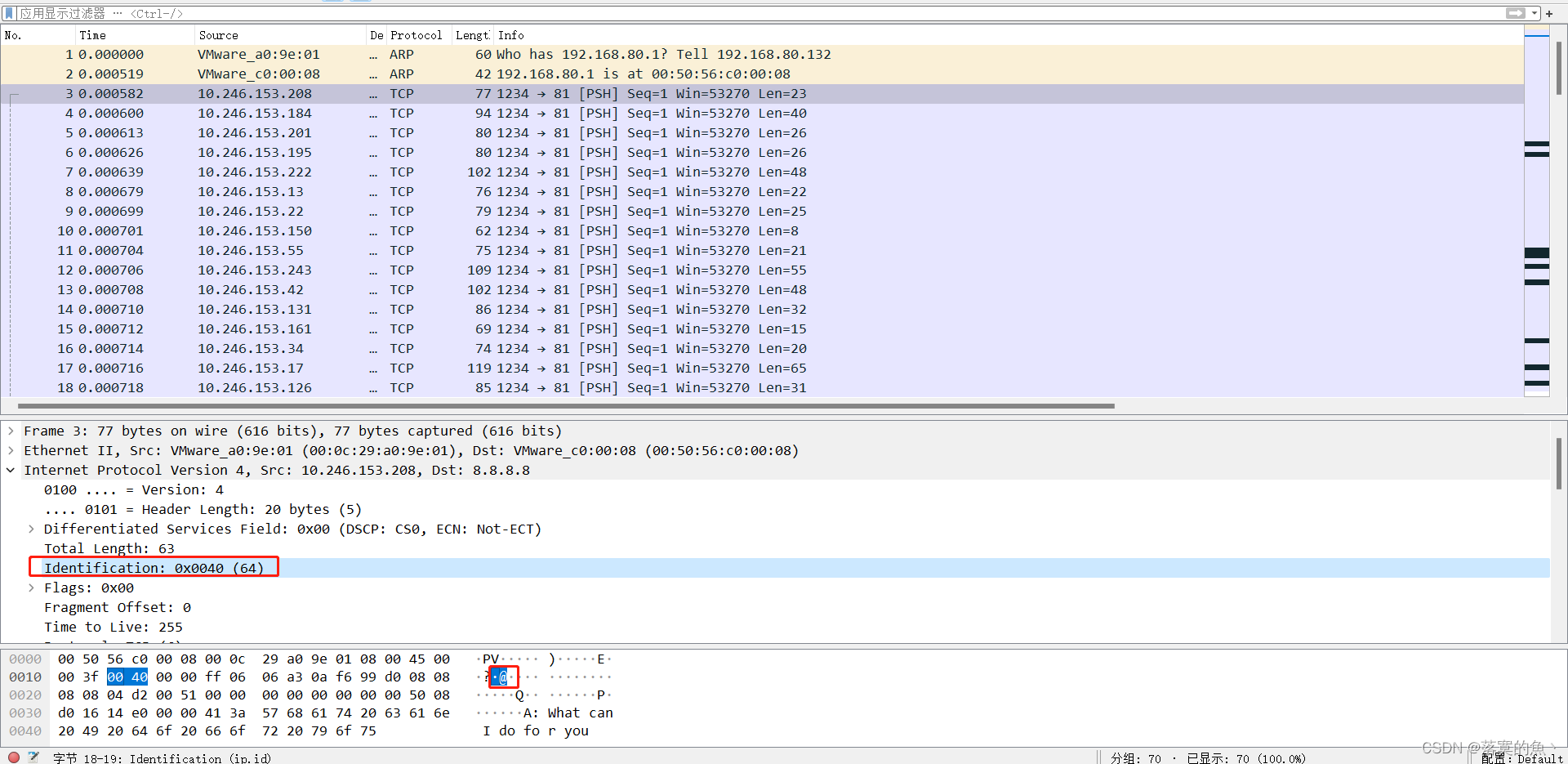
Task: Sort packets by the Time column header
Action: 135,35
